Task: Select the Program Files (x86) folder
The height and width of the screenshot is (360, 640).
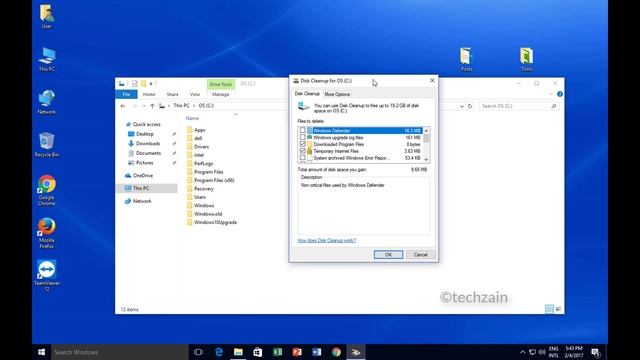Action: [x=214, y=180]
